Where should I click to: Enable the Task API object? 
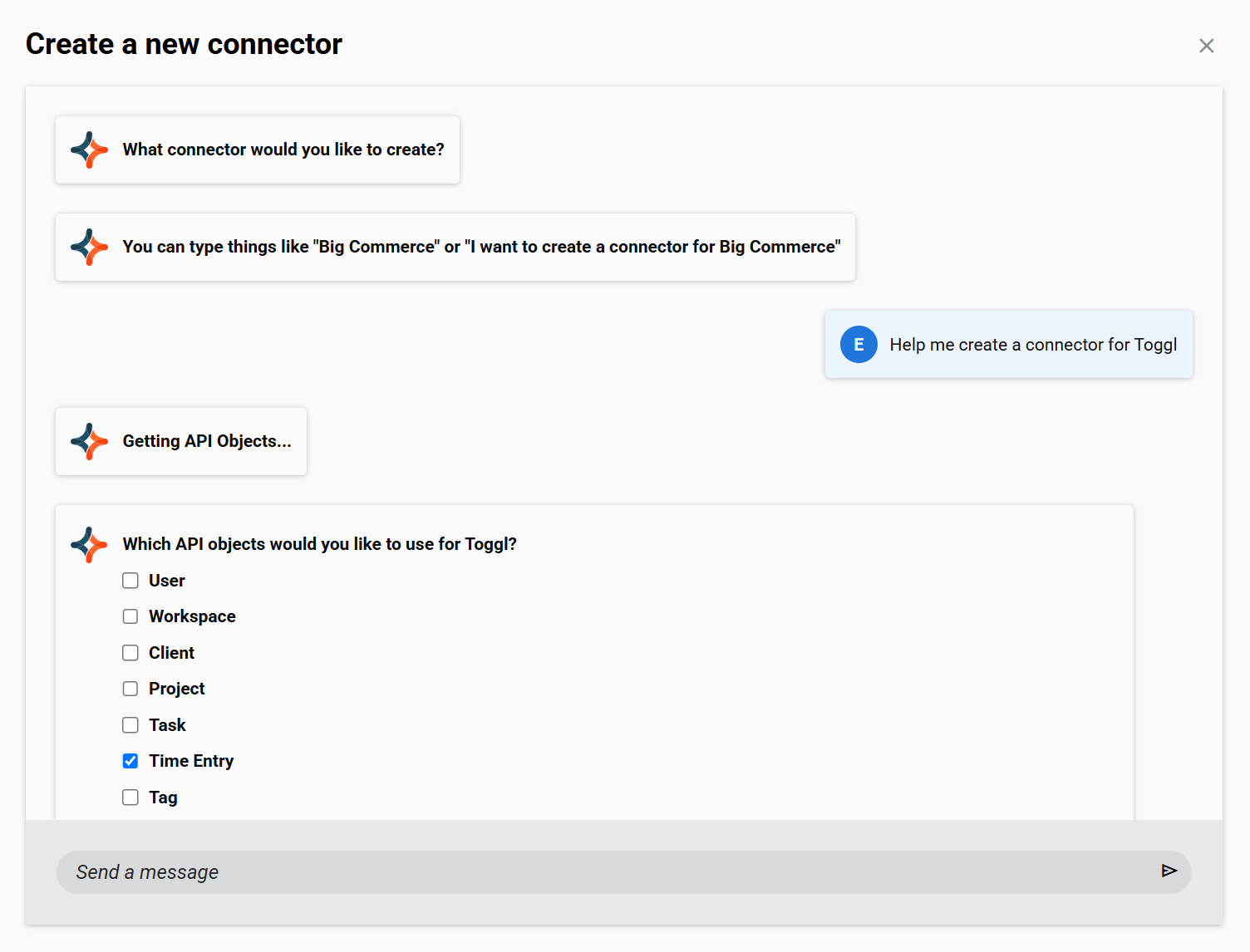[130, 724]
